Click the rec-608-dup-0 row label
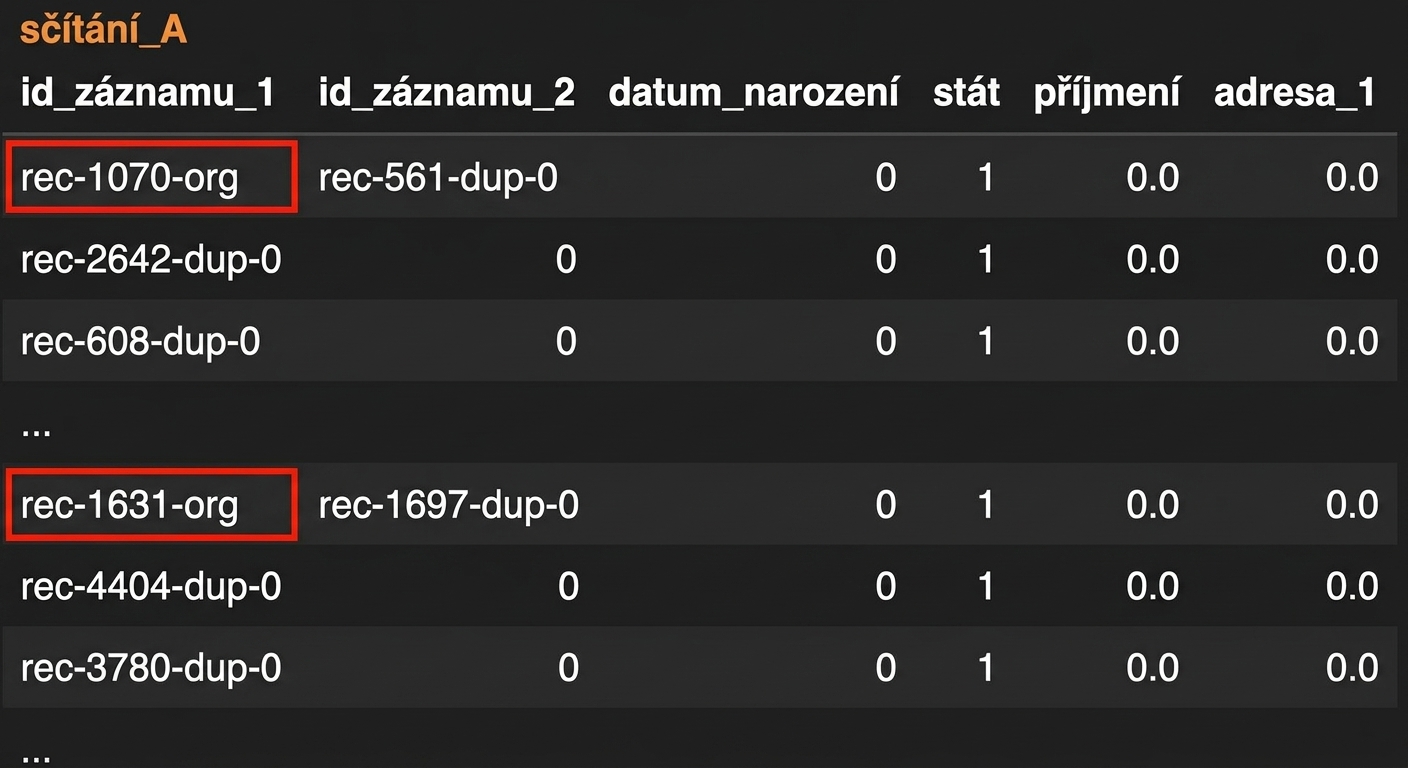Screen dimensions: 1408x768 pos(140,342)
